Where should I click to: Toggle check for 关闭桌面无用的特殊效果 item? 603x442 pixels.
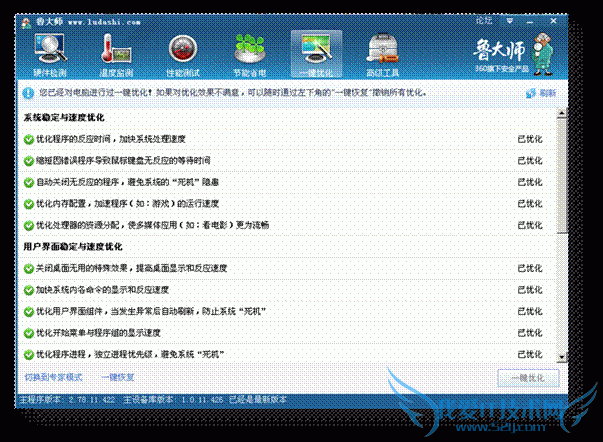coord(28,269)
